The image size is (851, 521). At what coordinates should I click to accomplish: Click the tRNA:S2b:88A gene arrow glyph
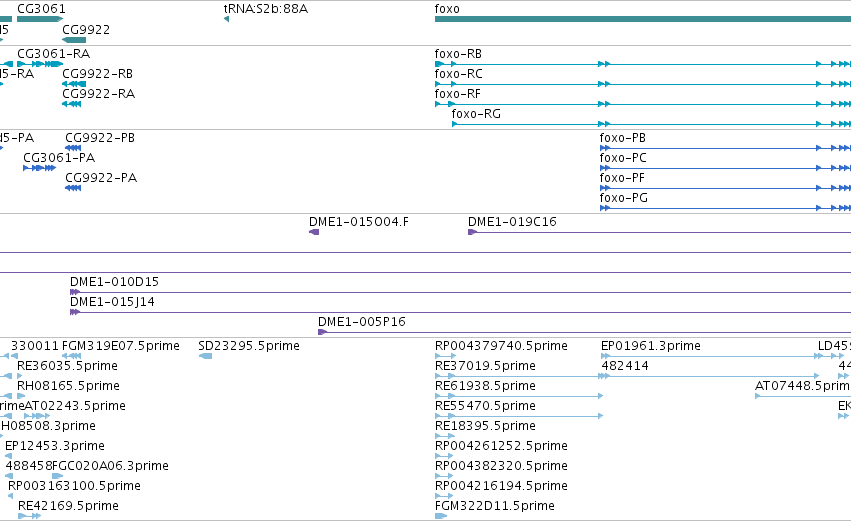point(226,19)
